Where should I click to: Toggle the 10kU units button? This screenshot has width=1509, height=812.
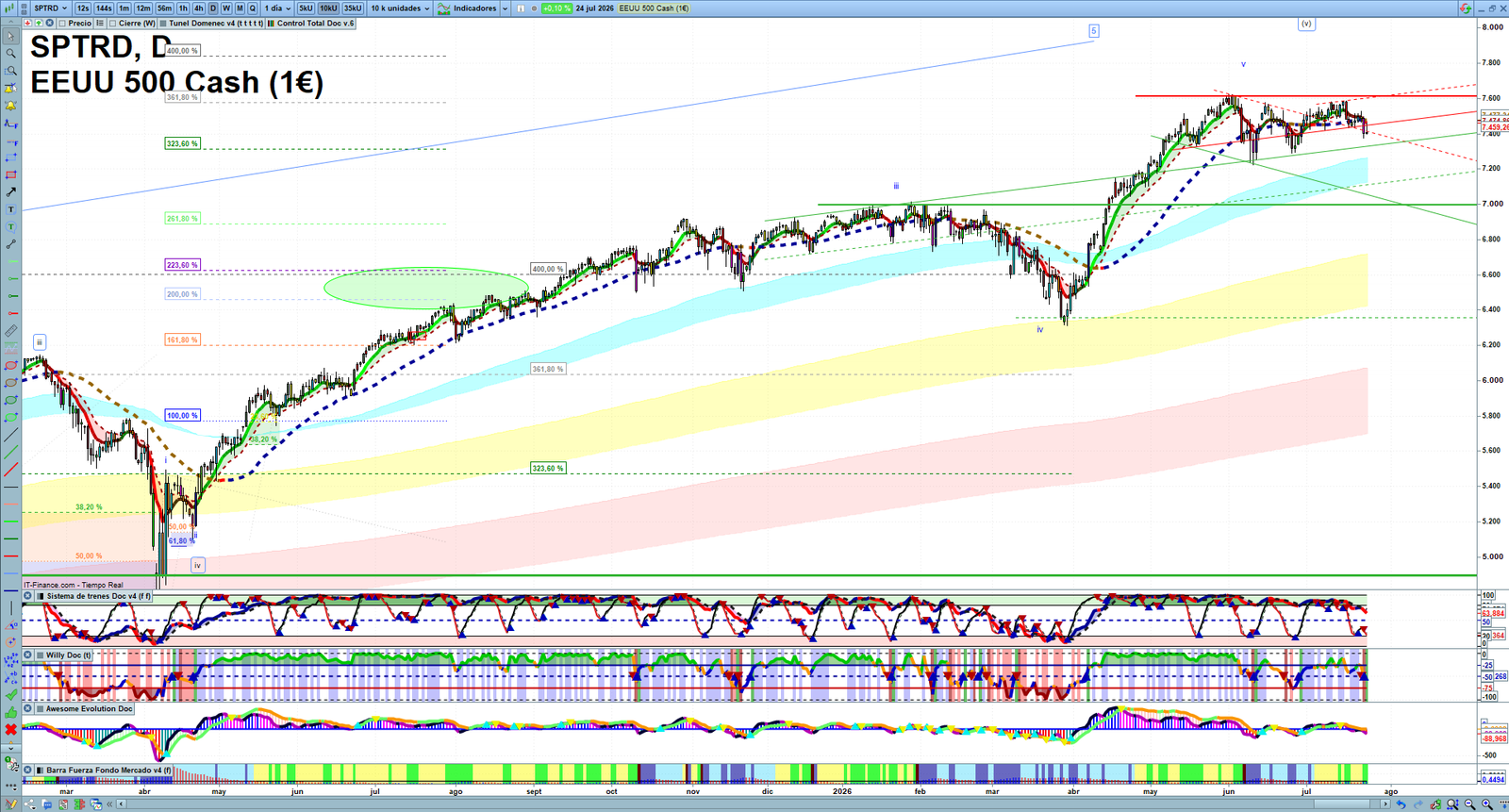coord(328,8)
